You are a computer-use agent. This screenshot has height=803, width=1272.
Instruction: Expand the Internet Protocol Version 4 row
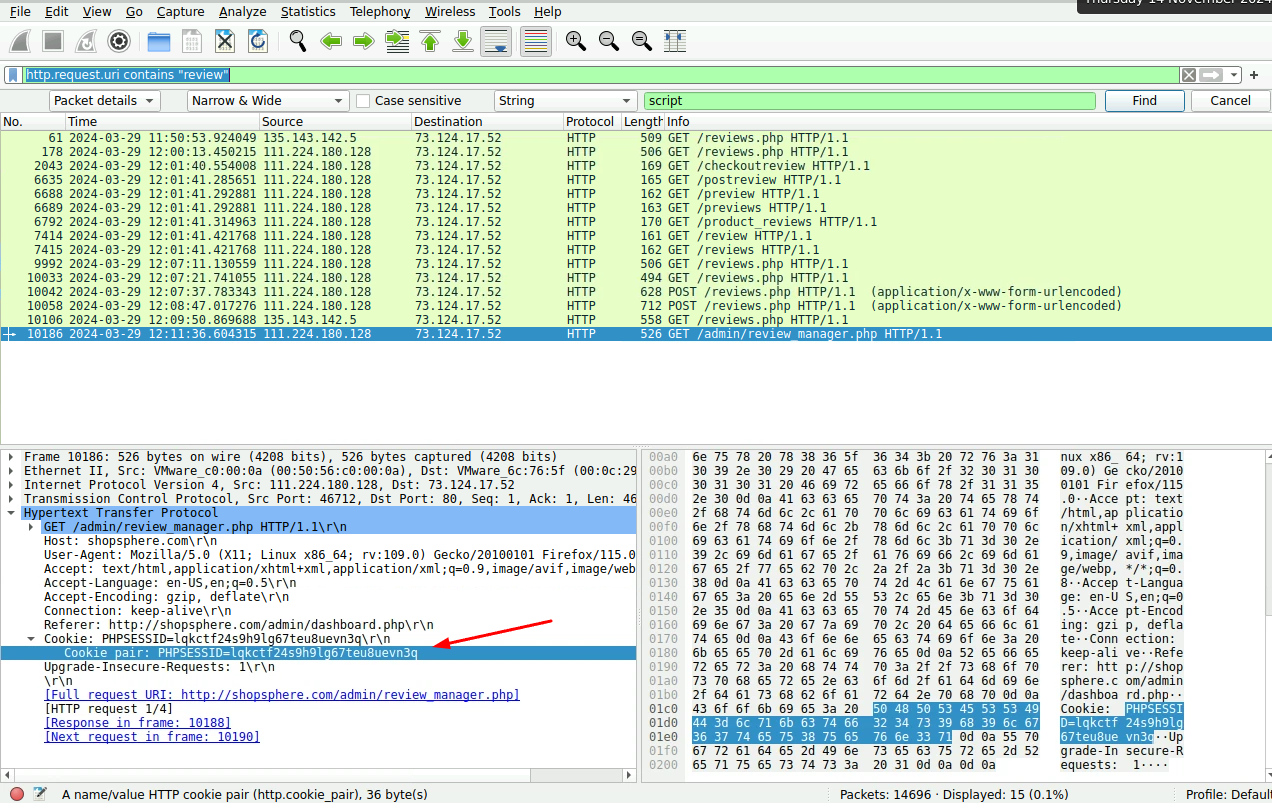point(11,485)
